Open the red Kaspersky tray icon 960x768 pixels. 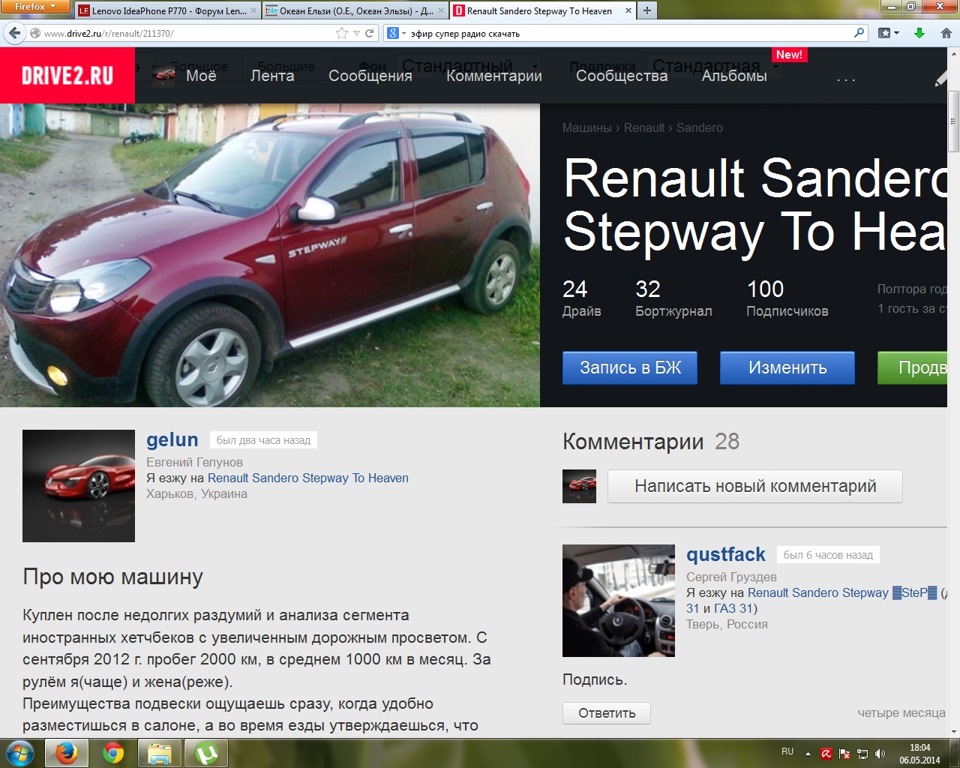tap(826, 754)
